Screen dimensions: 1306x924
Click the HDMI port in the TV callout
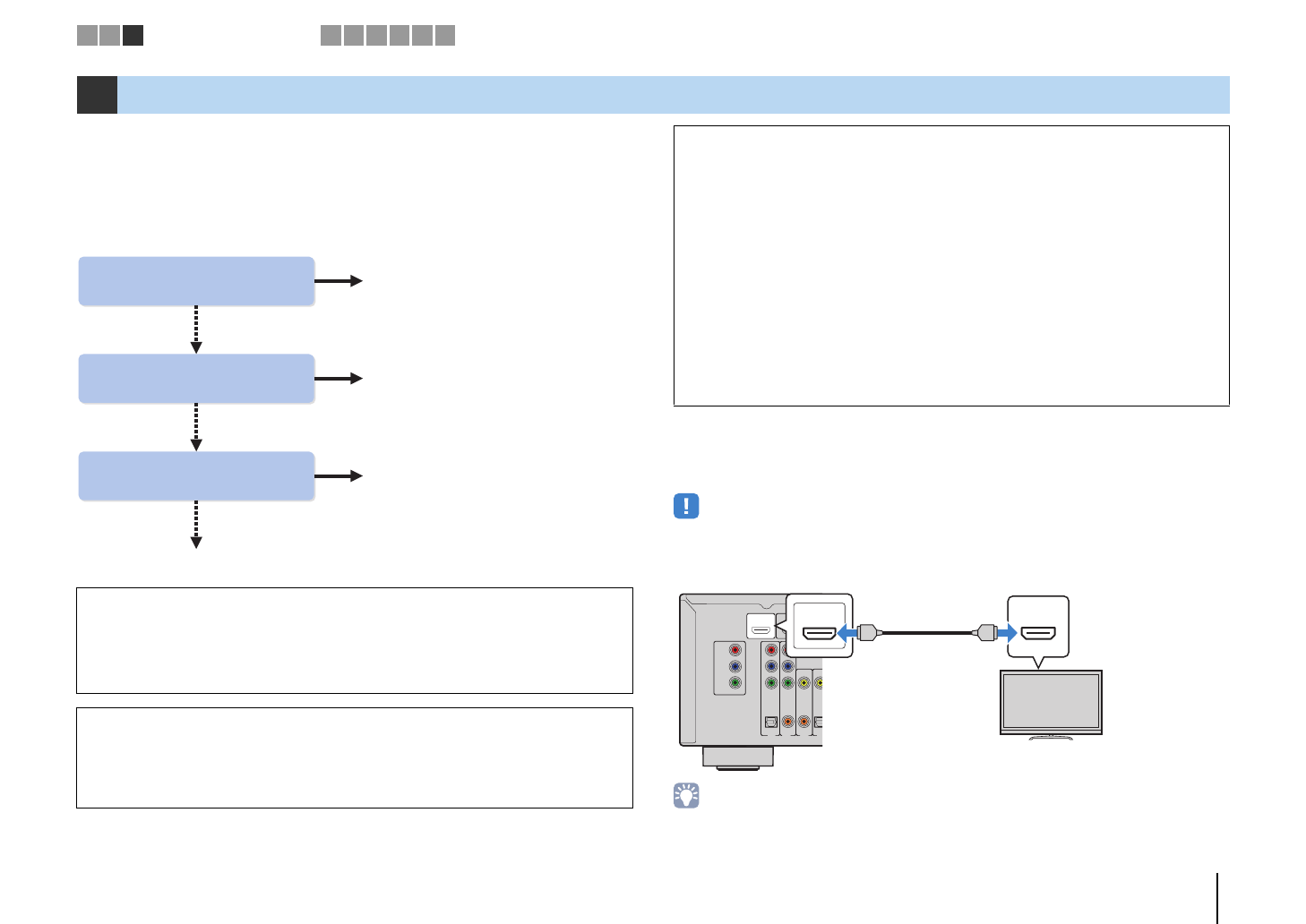click(1038, 633)
